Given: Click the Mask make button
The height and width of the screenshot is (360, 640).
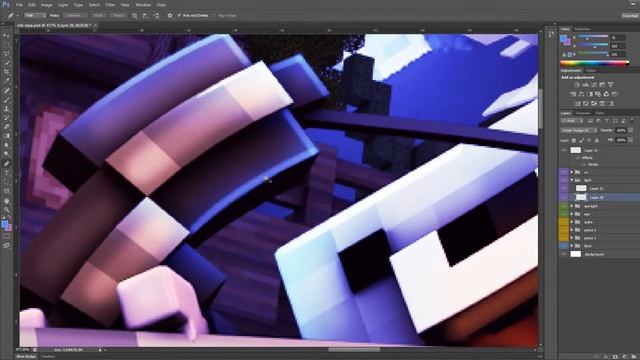Looking at the screenshot, I should pyautogui.click(x=98, y=16).
